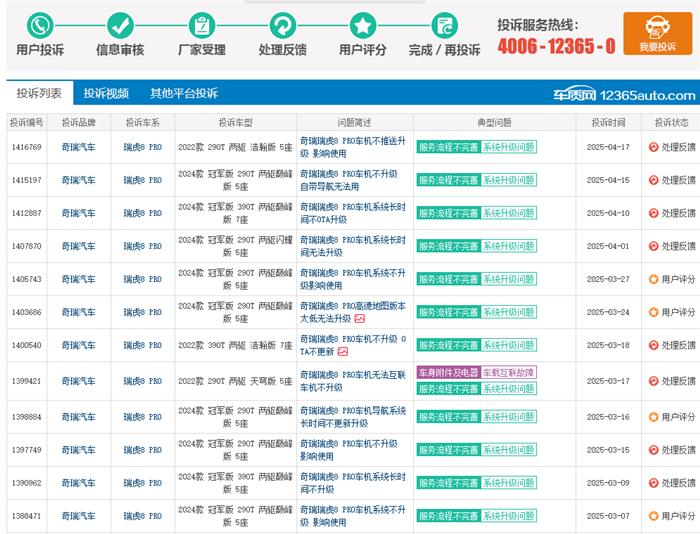Open complaint 奇瑞瑞虎8 PRO车机系统长时间不OTA升级
This screenshot has width=700, height=534.
click(353, 213)
